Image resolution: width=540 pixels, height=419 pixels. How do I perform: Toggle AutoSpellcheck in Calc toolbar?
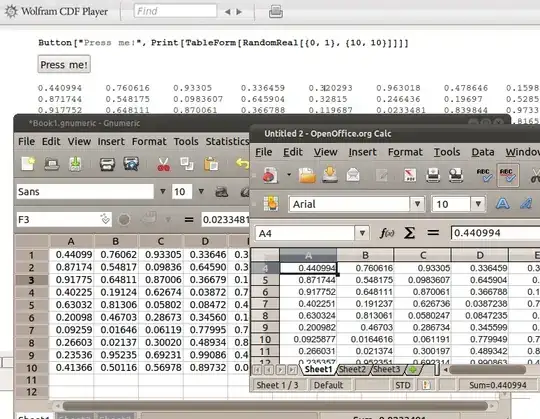click(508, 175)
